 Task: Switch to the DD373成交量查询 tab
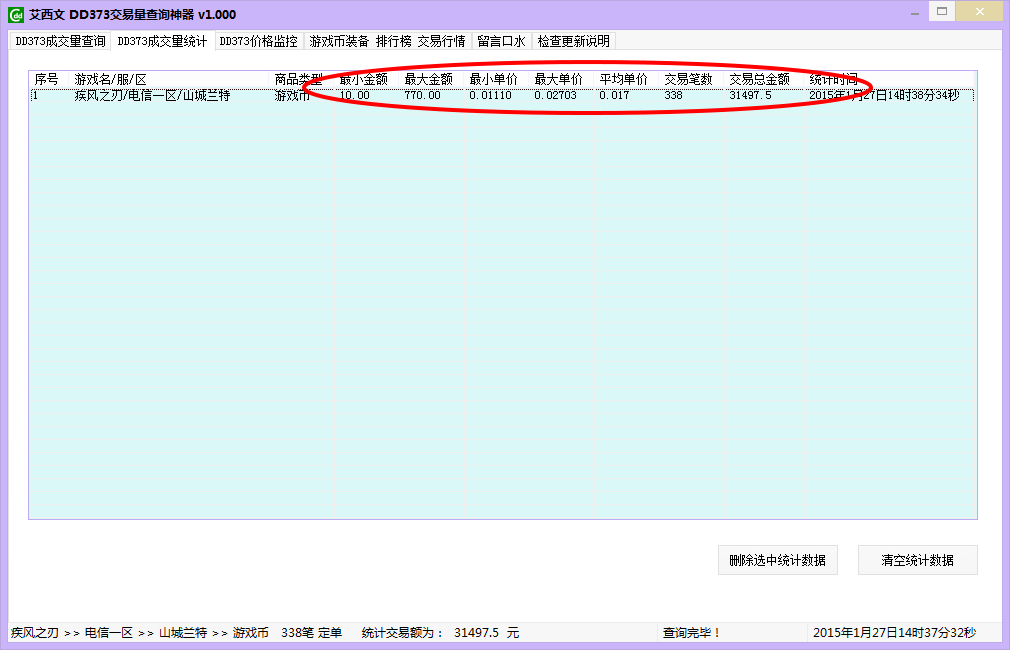coord(58,42)
